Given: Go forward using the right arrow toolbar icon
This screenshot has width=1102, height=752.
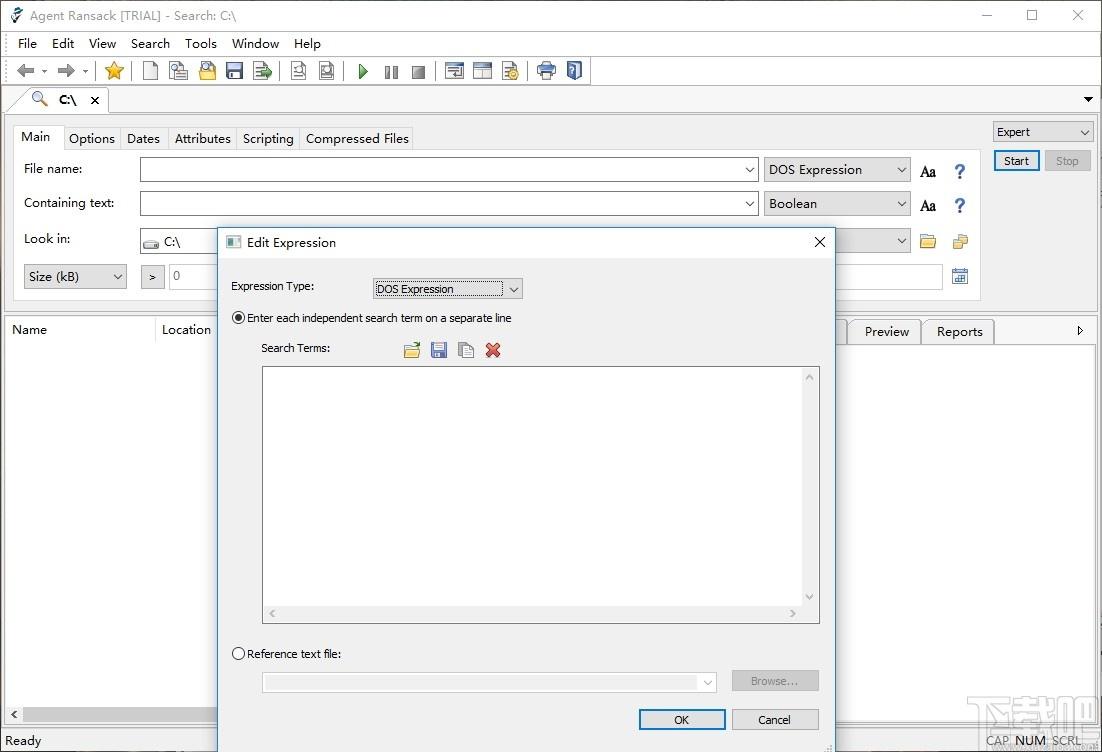Looking at the screenshot, I should pyautogui.click(x=66, y=70).
